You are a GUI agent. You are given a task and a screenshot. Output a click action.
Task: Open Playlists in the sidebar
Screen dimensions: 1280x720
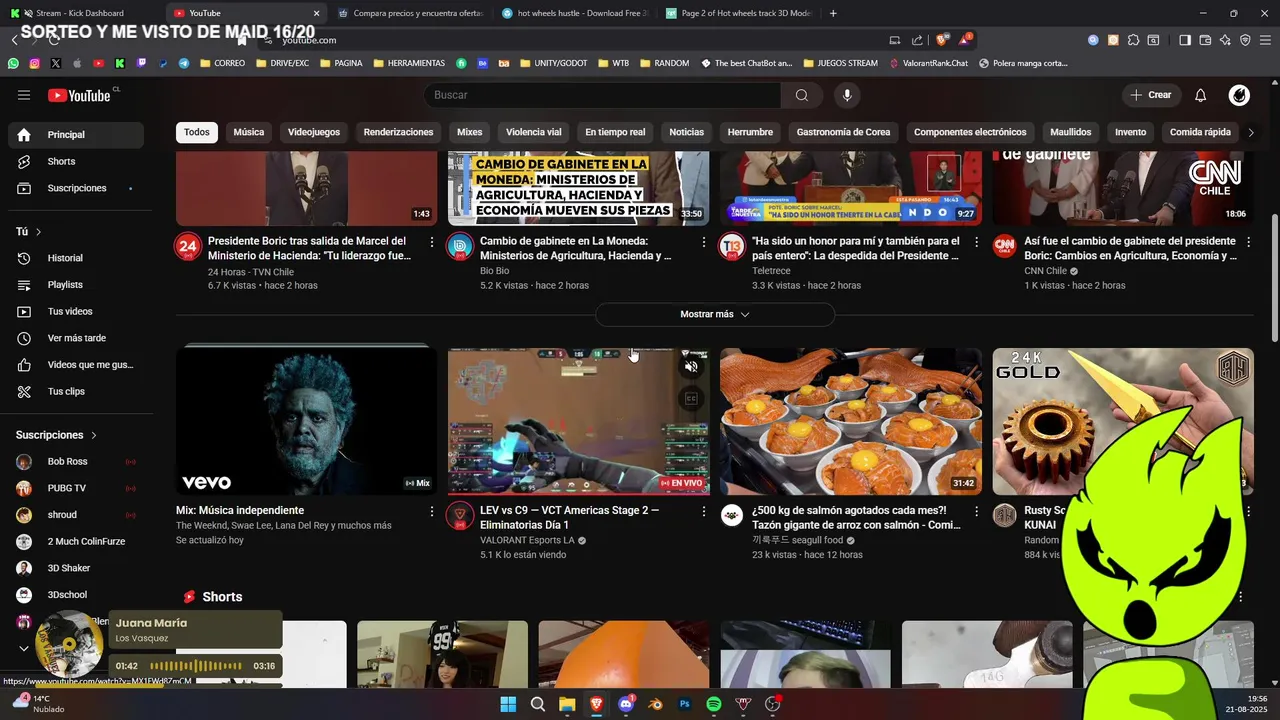tap(76, 285)
